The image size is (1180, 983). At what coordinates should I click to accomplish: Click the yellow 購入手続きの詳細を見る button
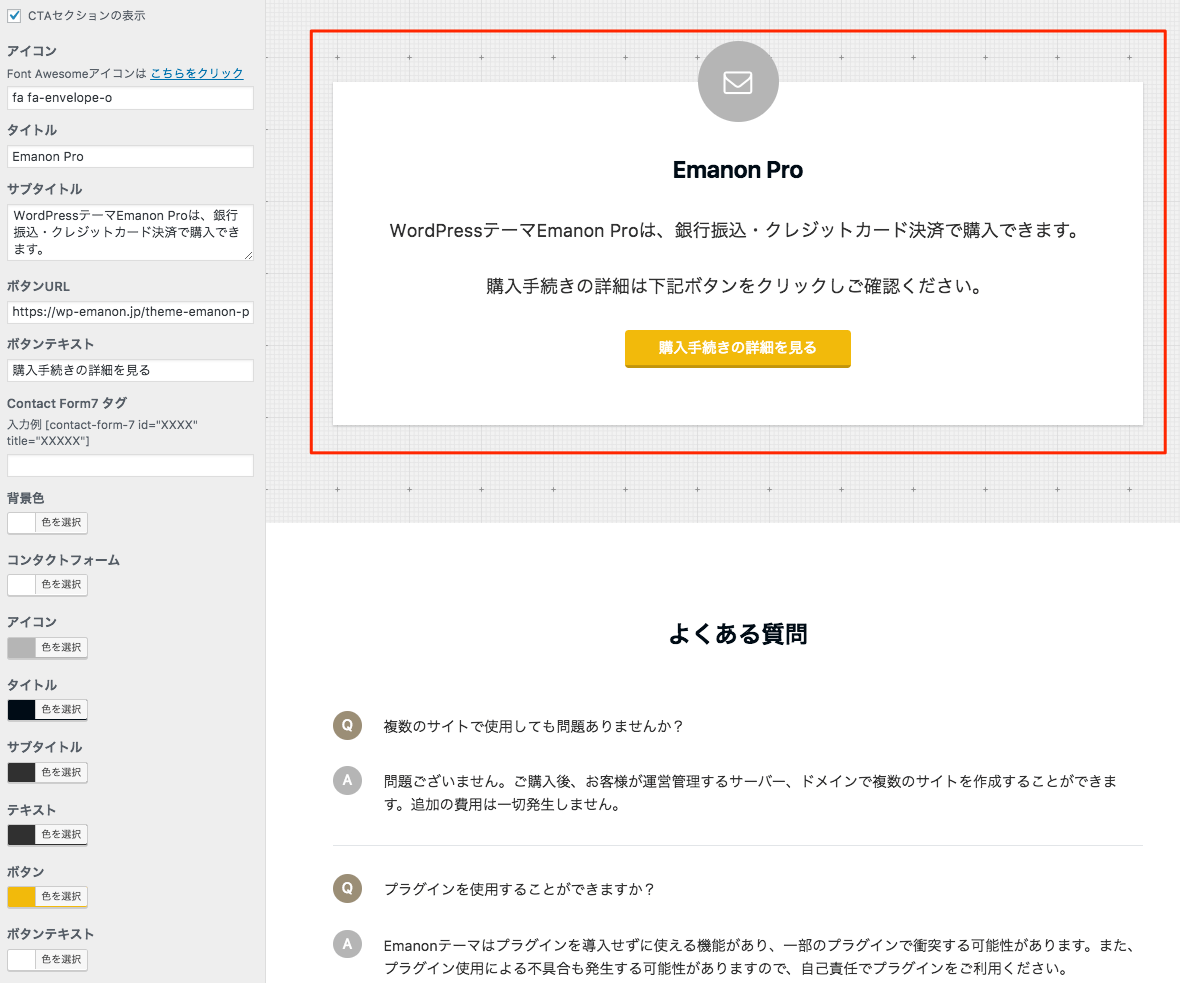tap(738, 348)
